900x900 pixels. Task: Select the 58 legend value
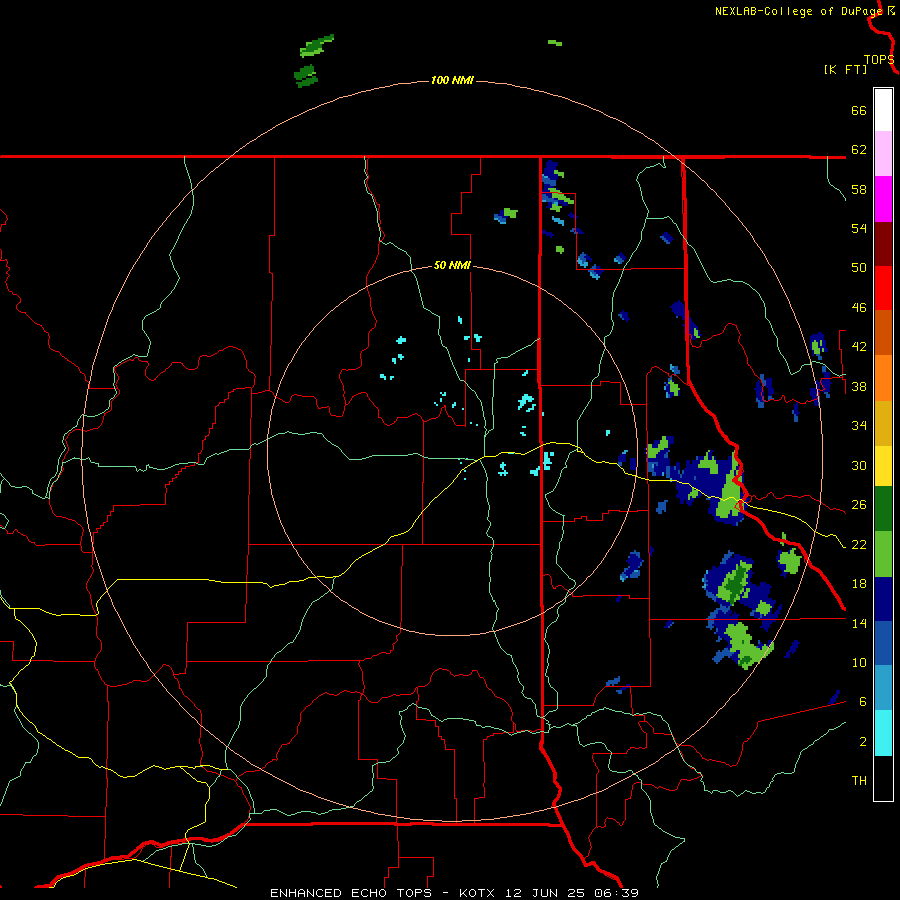pyautogui.click(x=859, y=189)
